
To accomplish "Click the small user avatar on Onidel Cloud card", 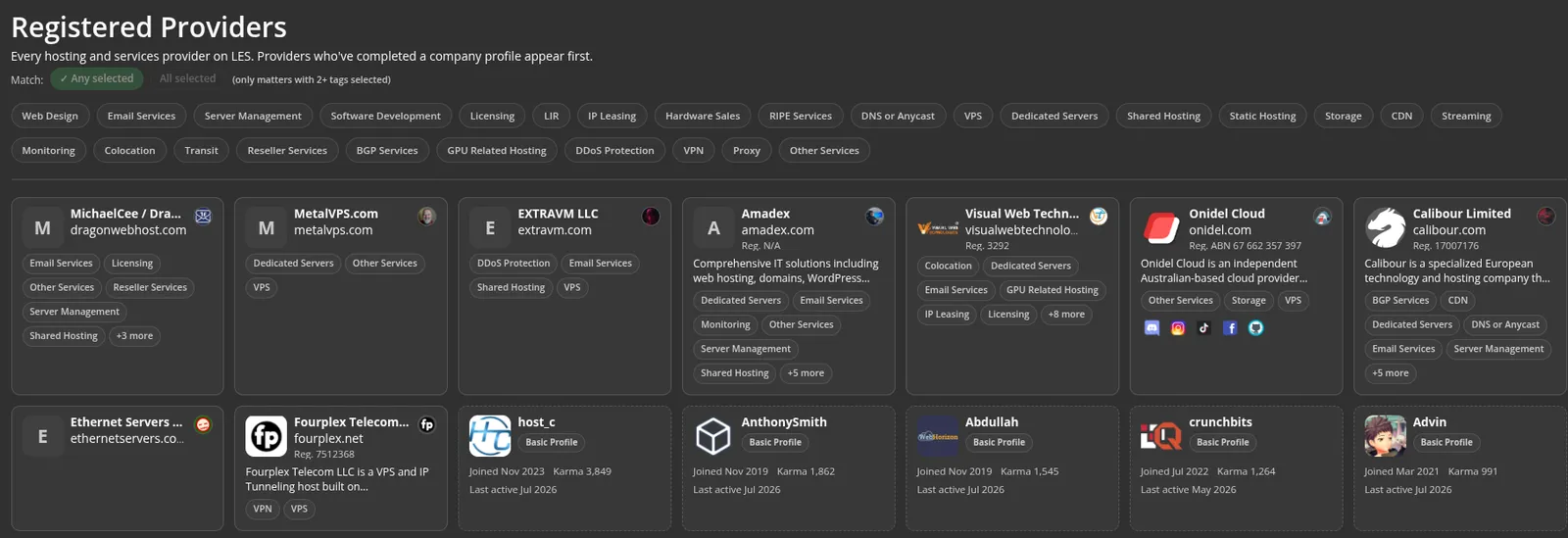I will point(1322,217).
